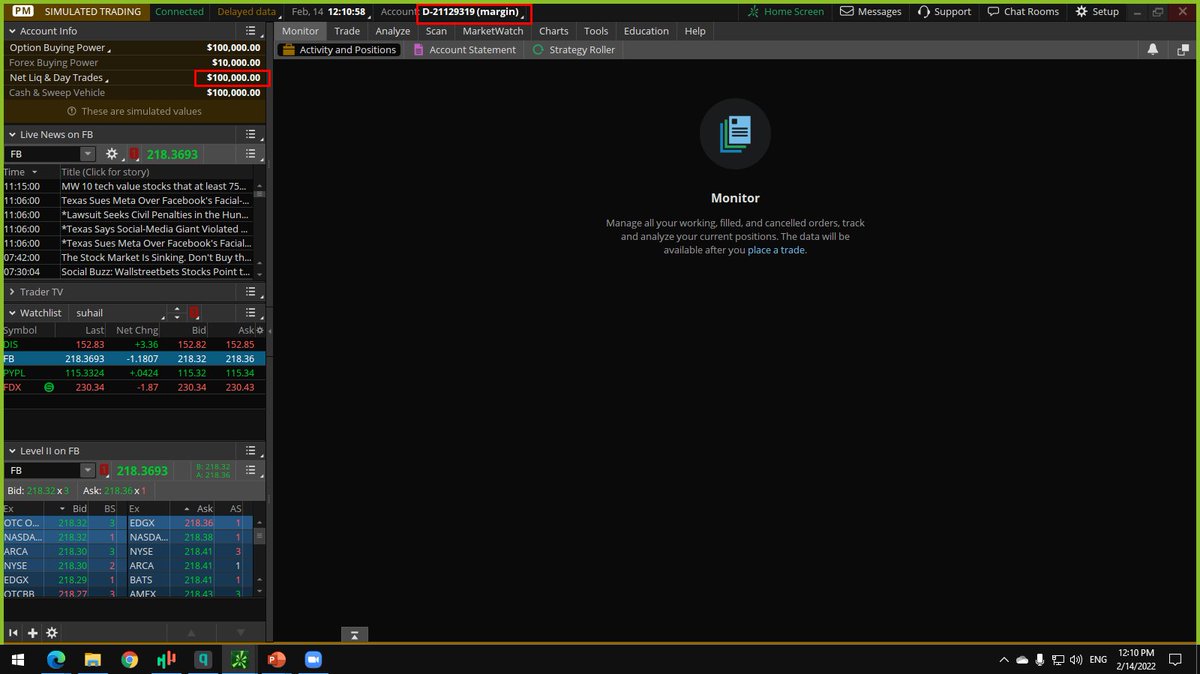The height and width of the screenshot is (674, 1200).
Task: Open the Level II symbol dropdown arrow
Action: 88,471
